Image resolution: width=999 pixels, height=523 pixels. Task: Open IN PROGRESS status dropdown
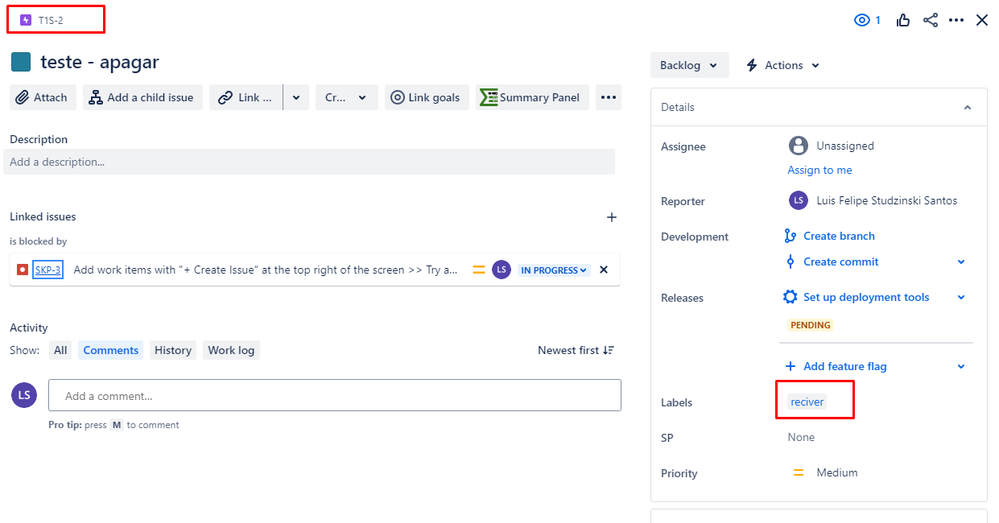(554, 270)
